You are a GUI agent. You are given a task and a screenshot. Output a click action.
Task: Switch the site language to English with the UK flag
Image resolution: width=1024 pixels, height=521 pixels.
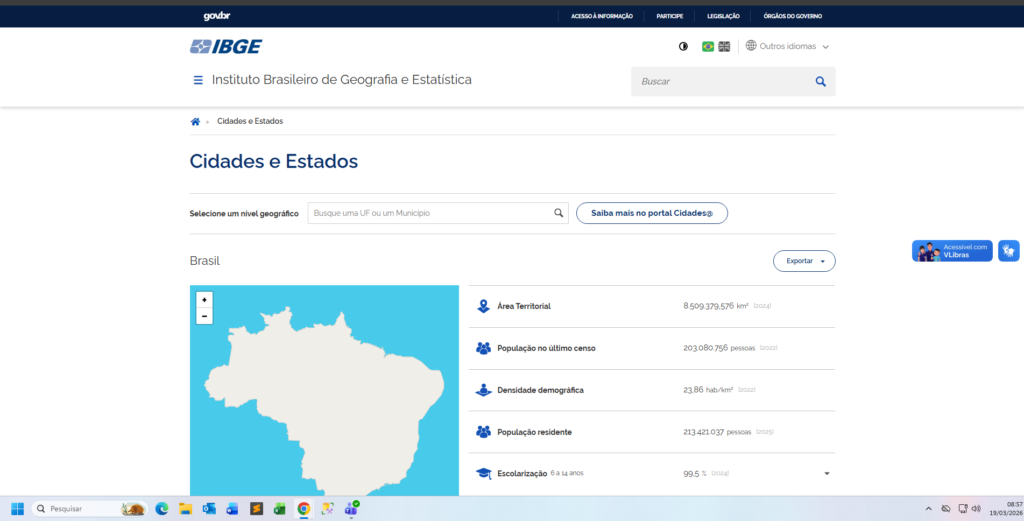(724, 46)
